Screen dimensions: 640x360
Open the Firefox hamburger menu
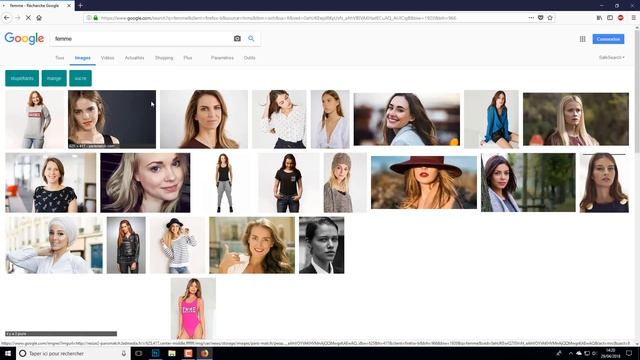point(633,18)
